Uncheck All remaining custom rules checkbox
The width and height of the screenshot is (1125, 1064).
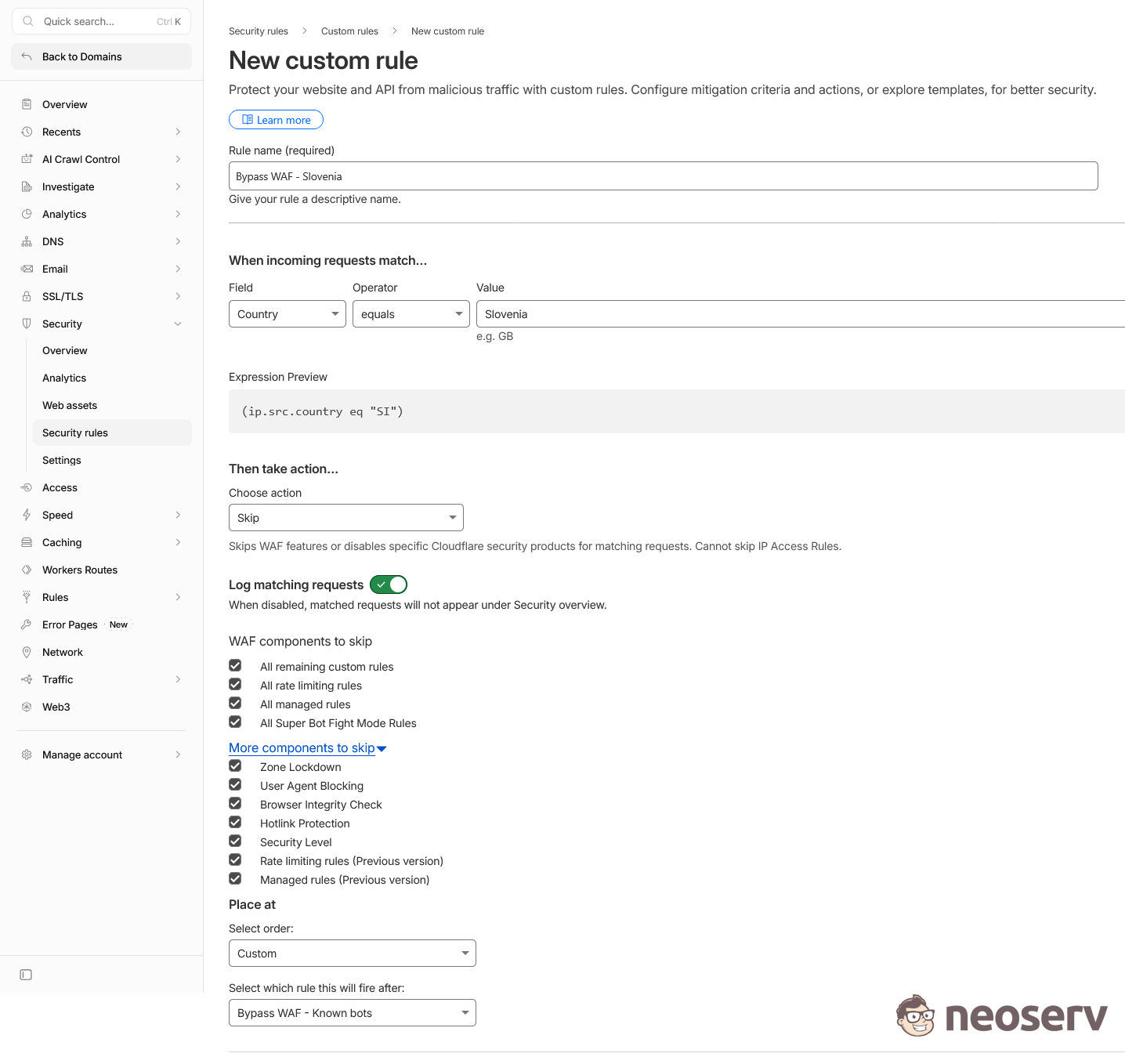click(x=235, y=666)
